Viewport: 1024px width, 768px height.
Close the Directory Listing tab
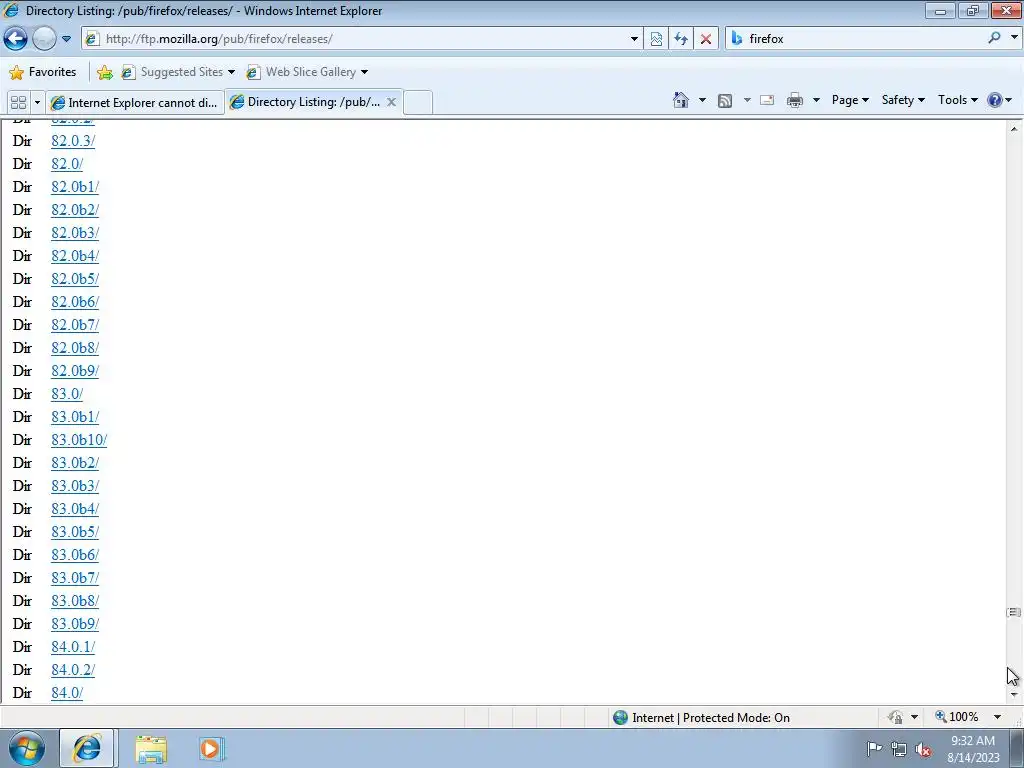(391, 102)
